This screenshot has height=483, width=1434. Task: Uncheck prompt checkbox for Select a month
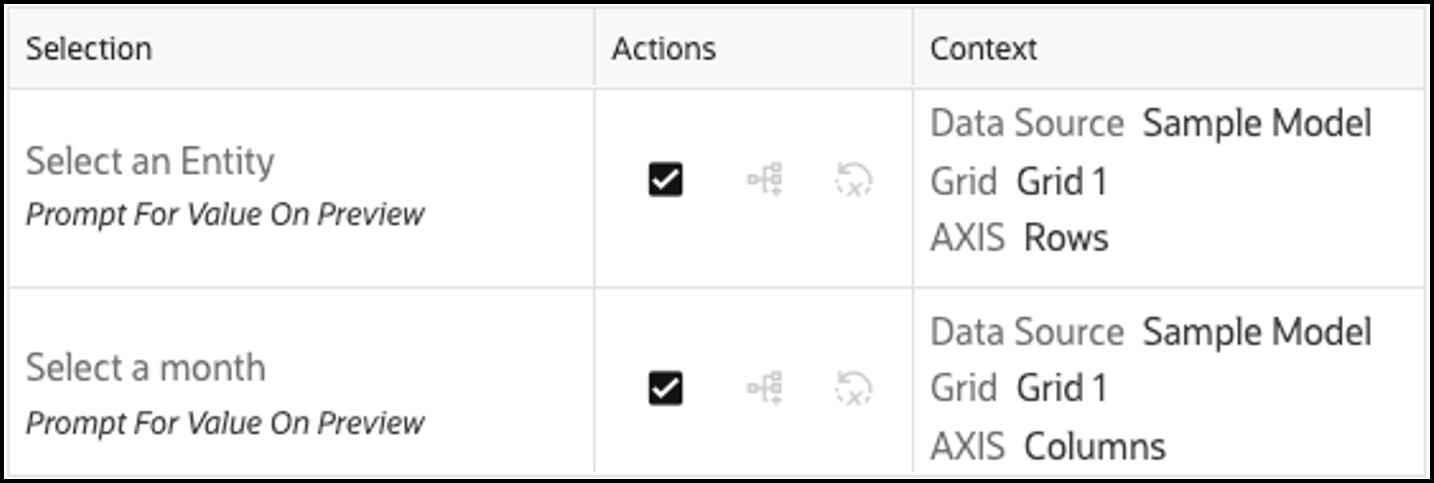tap(665, 389)
